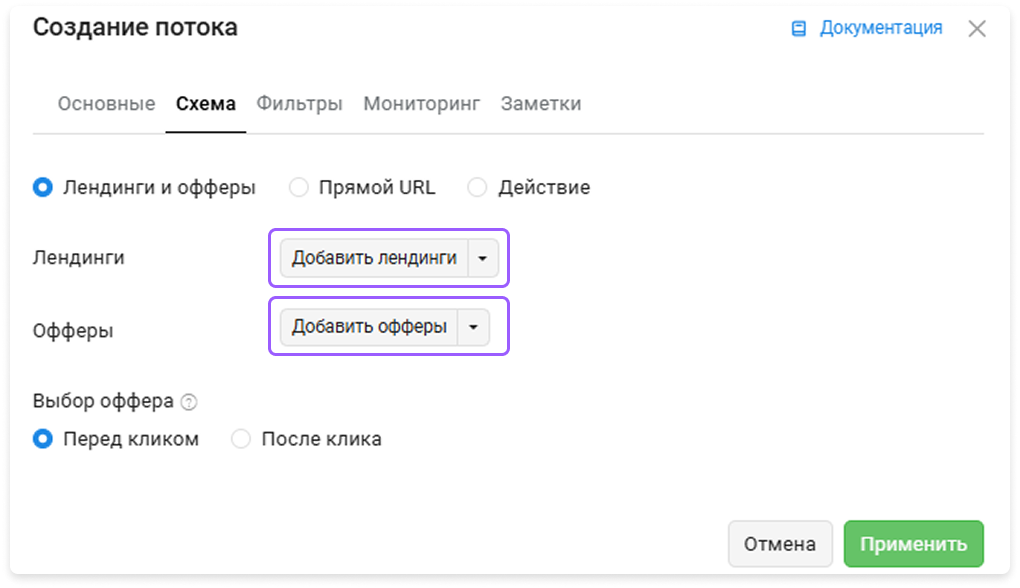1020x588 pixels.
Task: Click the Добавить лендинги button
Action: (x=374, y=258)
